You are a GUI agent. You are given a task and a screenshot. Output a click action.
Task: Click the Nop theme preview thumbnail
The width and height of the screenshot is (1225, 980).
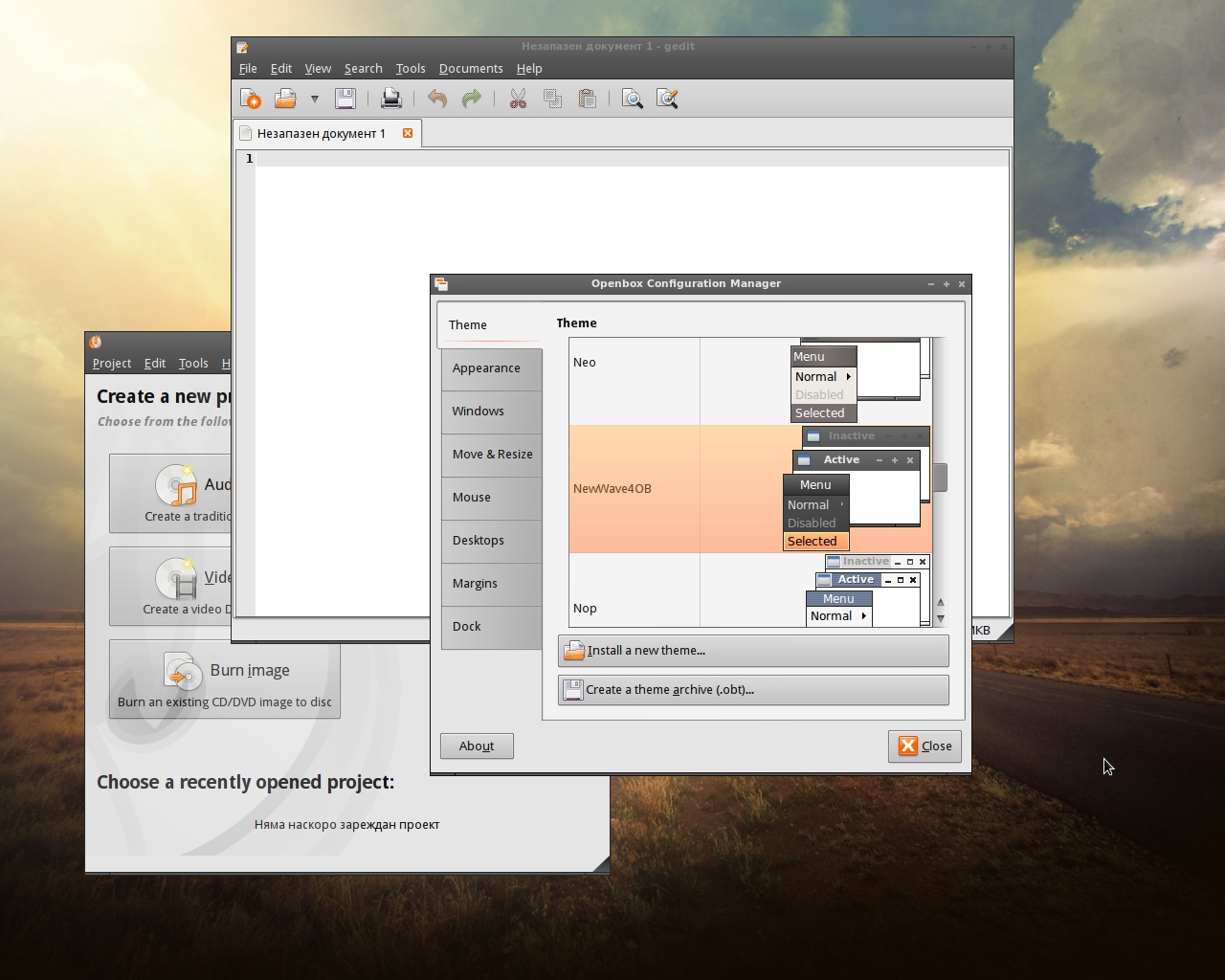coord(867,590)
